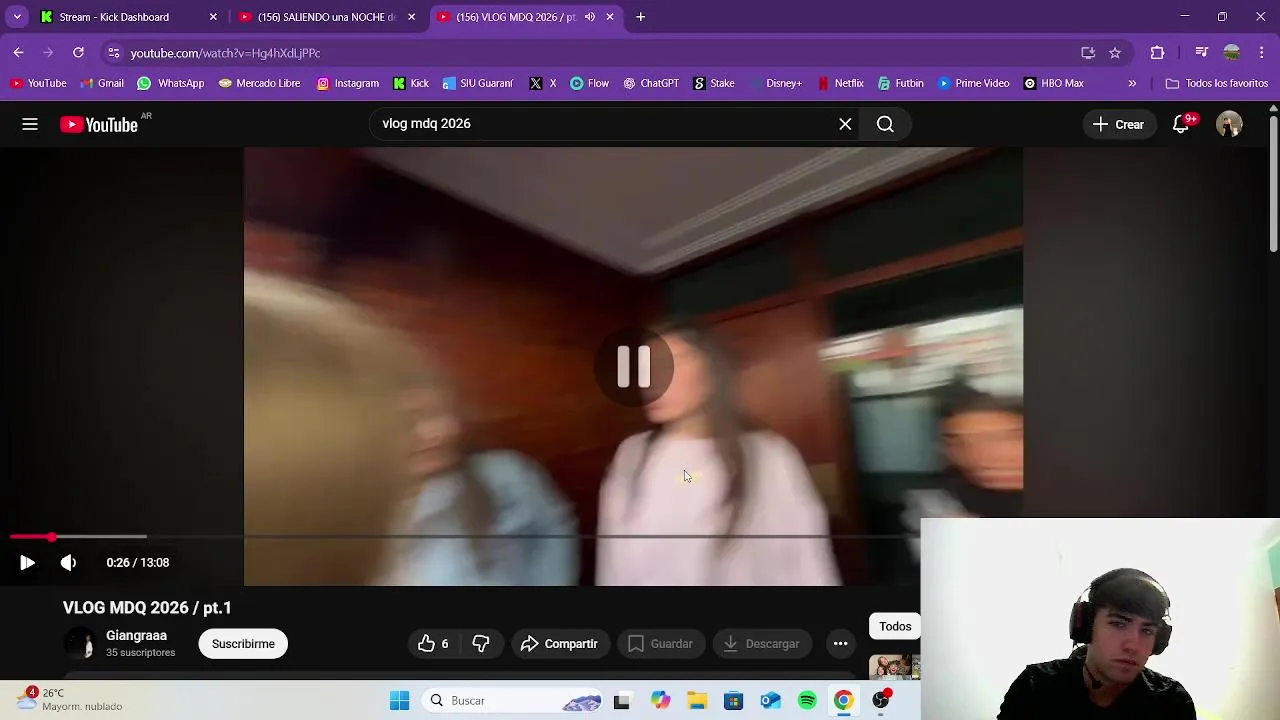Viewport: 1280px width, 720px height.
Task: Open the YouTube bookmark
Action: (x=39, y=83)
